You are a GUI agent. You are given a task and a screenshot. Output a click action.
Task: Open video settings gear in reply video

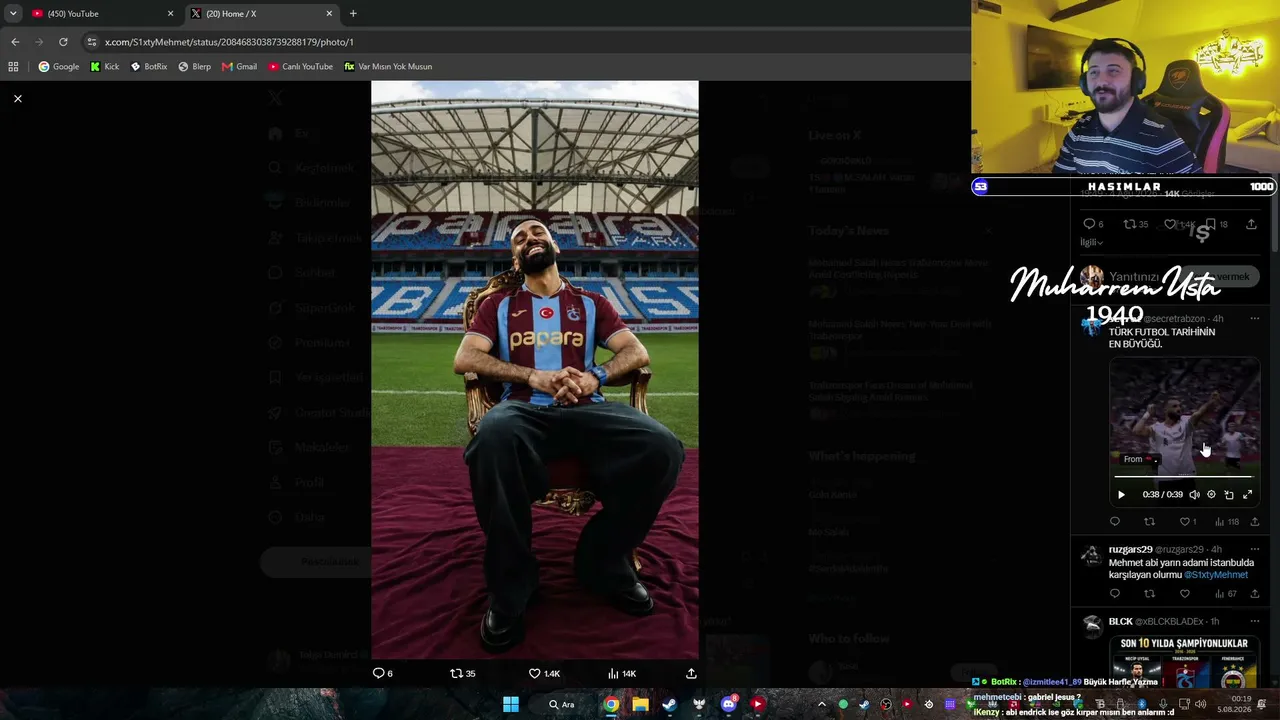1211,494
